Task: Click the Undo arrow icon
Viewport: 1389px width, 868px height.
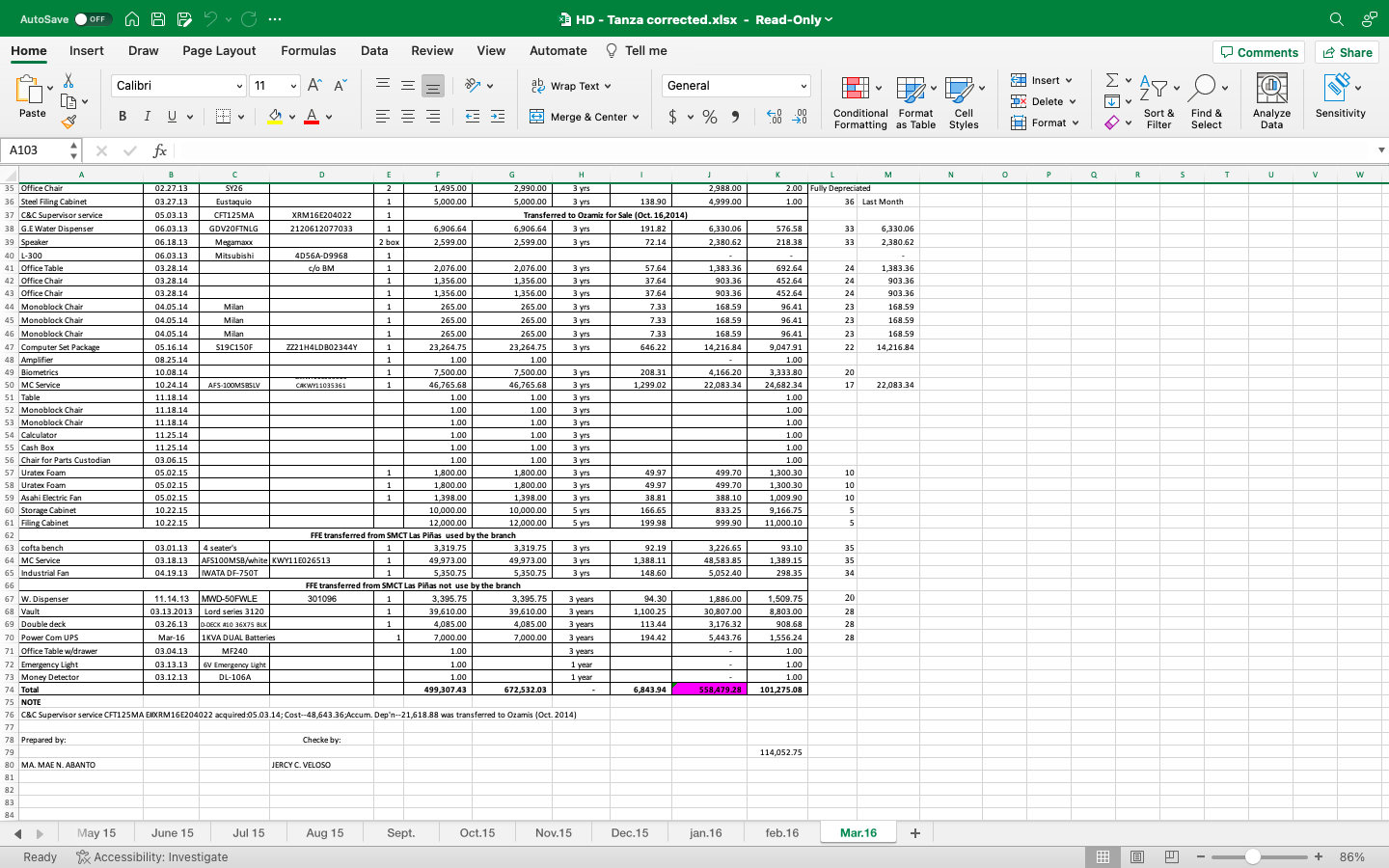Action: click(x=211, y=19)
